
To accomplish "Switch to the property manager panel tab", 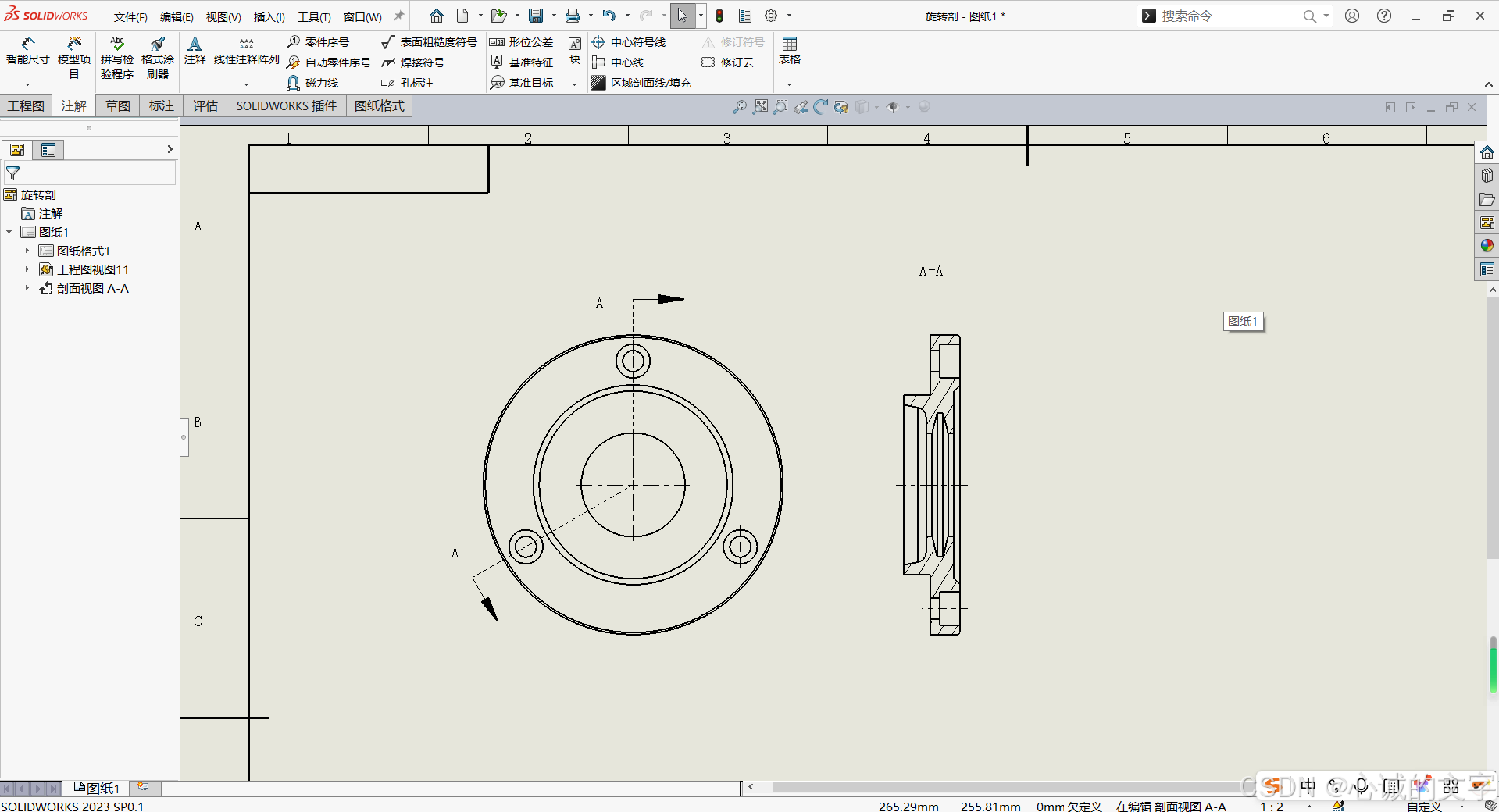I will pos(48,150).
